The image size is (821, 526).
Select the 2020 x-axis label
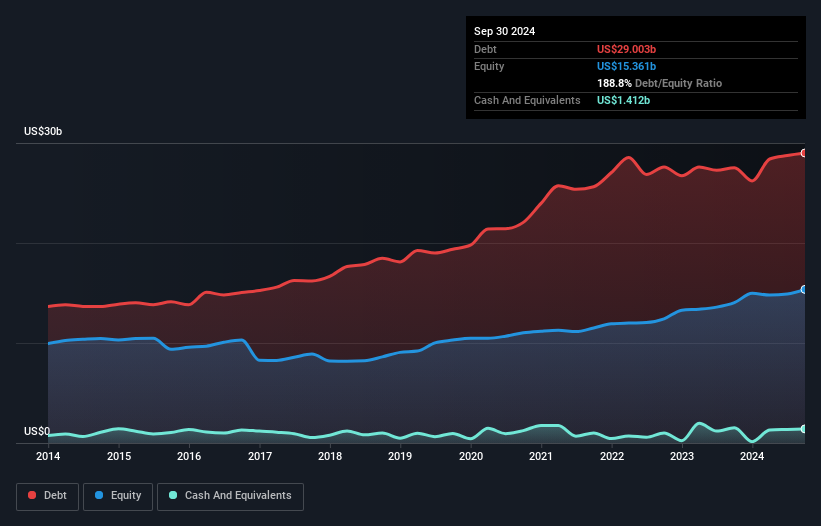pos(471,456)
